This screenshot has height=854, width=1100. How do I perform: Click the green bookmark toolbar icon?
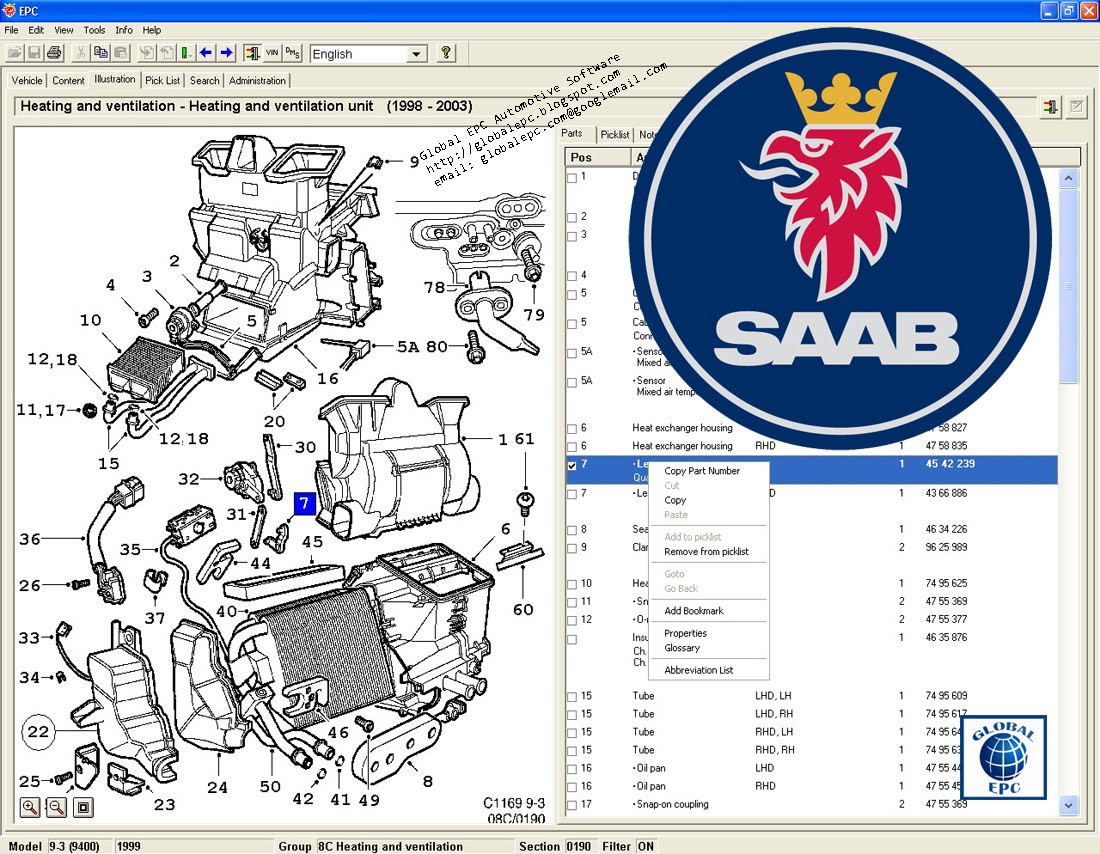[186, 53]
